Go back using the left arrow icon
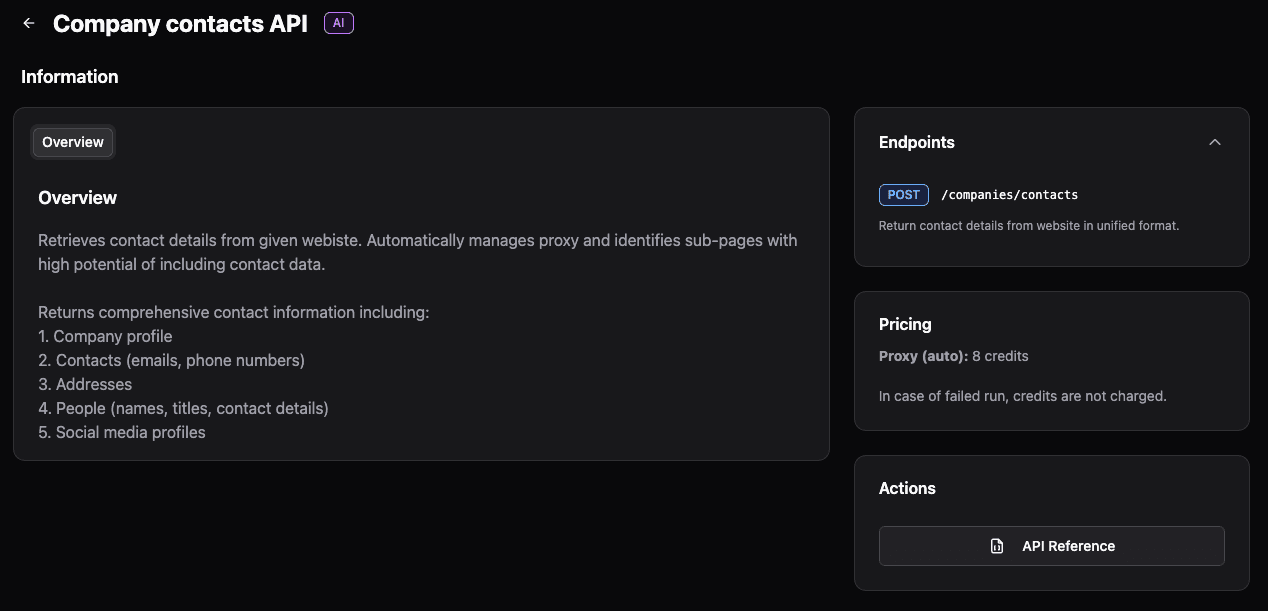This screenshot has width=1268, height=611. [x=29, y=23]
